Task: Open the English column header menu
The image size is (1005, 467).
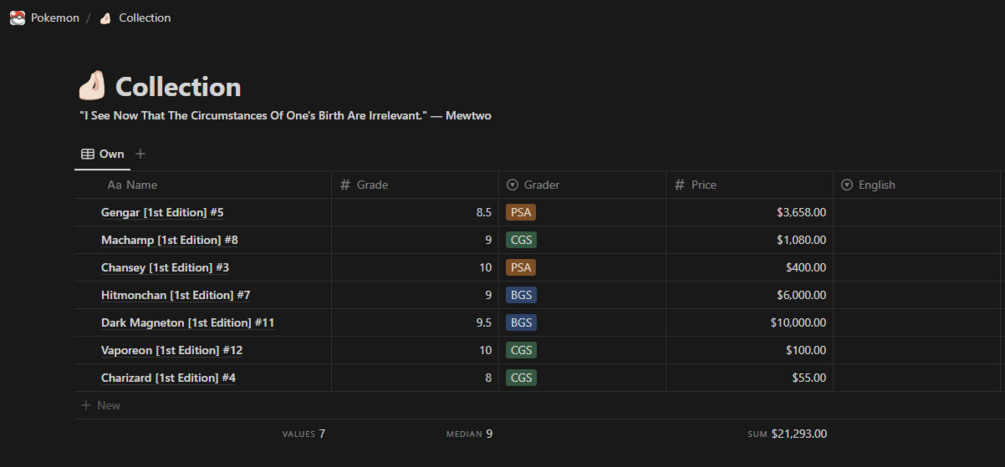Action: pyautogui.click(x=917, y=184)
